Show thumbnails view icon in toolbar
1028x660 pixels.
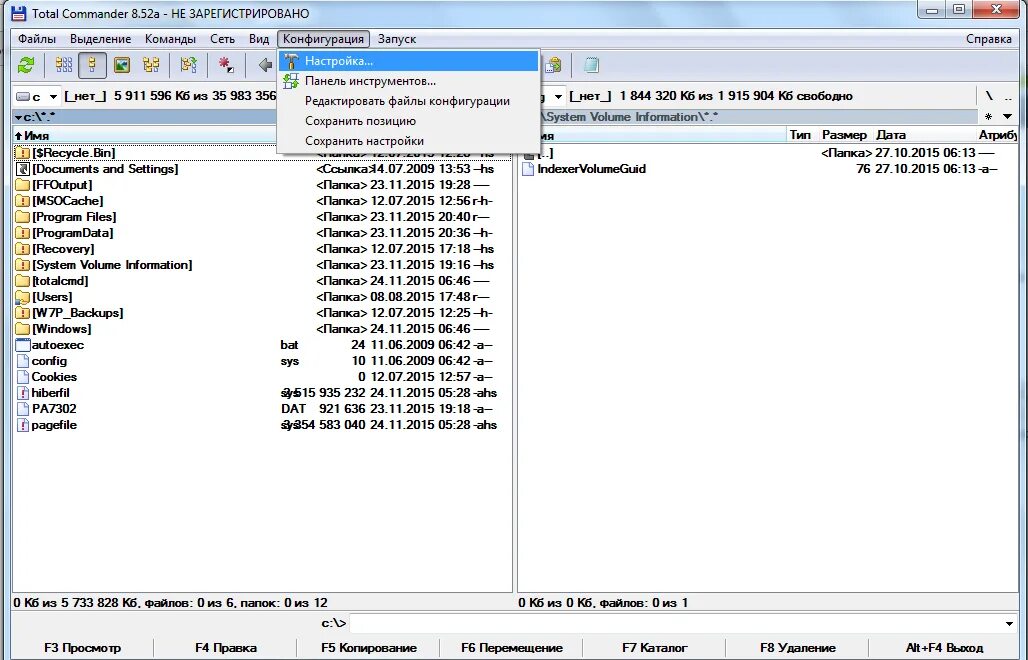point(122,65)
